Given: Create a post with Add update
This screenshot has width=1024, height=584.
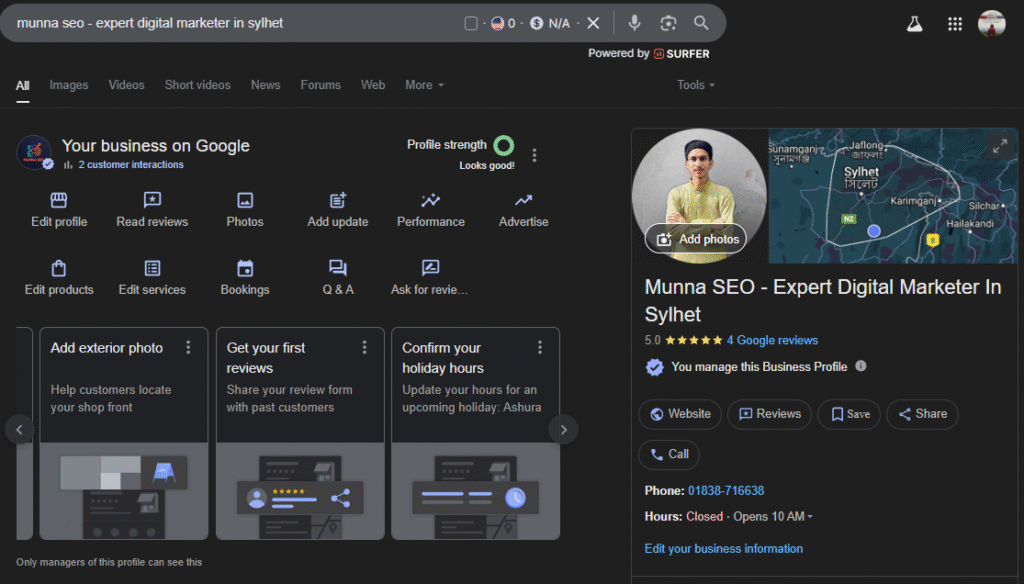Looking at the screenshot, I should [338, 210].
